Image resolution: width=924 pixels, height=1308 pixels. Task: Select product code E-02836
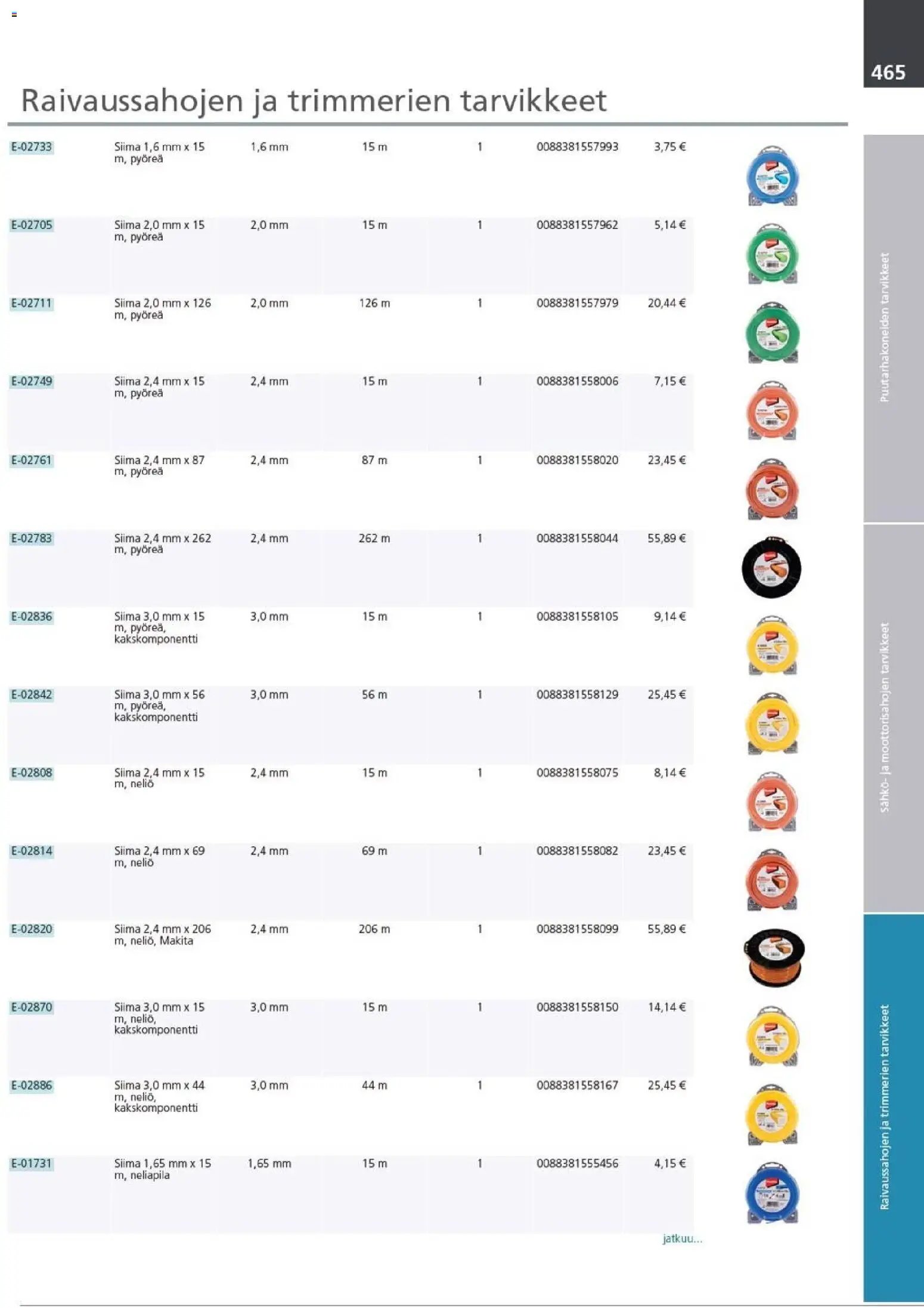coord(32,616)
